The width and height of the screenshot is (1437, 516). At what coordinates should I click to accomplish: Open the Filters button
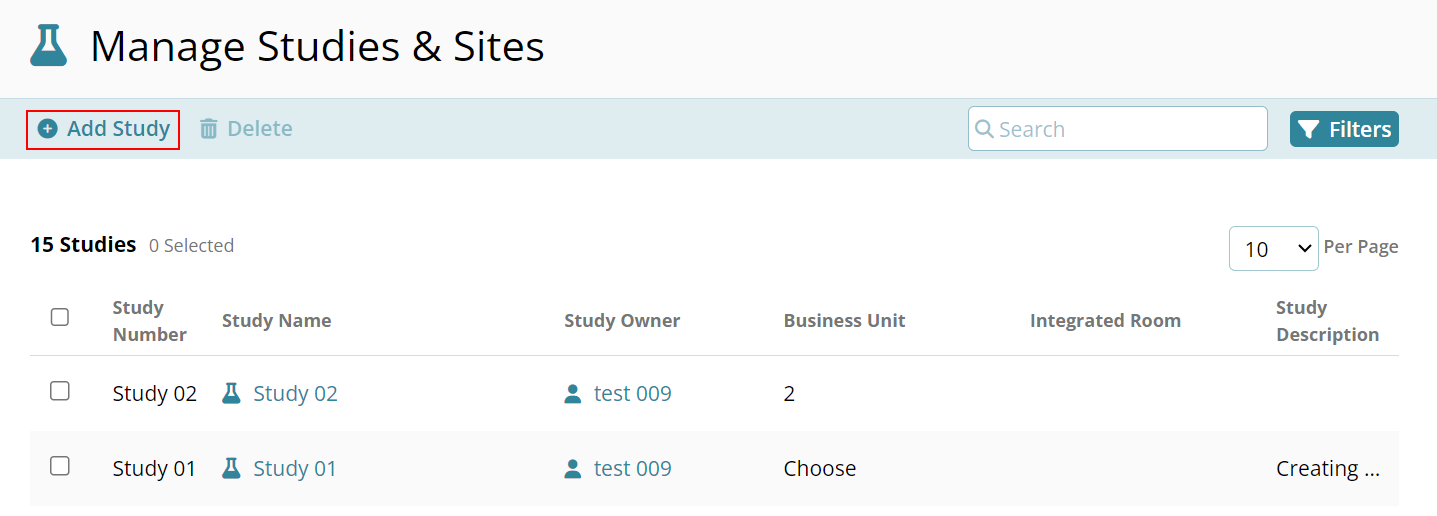tap(1344, 129)
